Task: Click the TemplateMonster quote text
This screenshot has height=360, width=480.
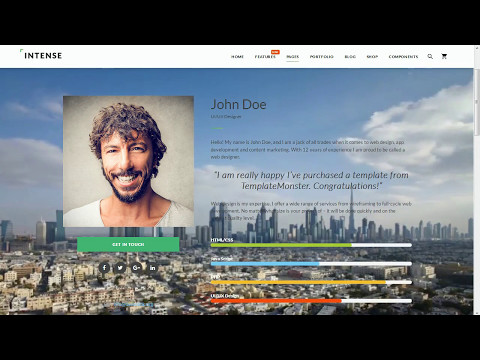Action: click(311, 180)
